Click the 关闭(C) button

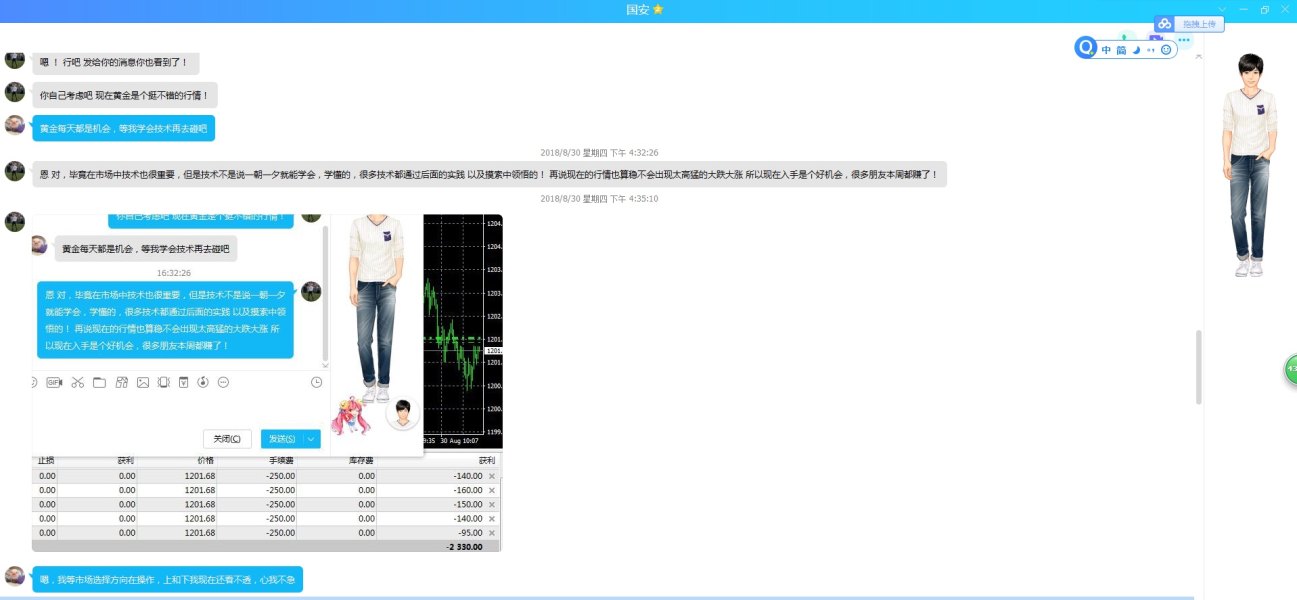pos(227,439)
